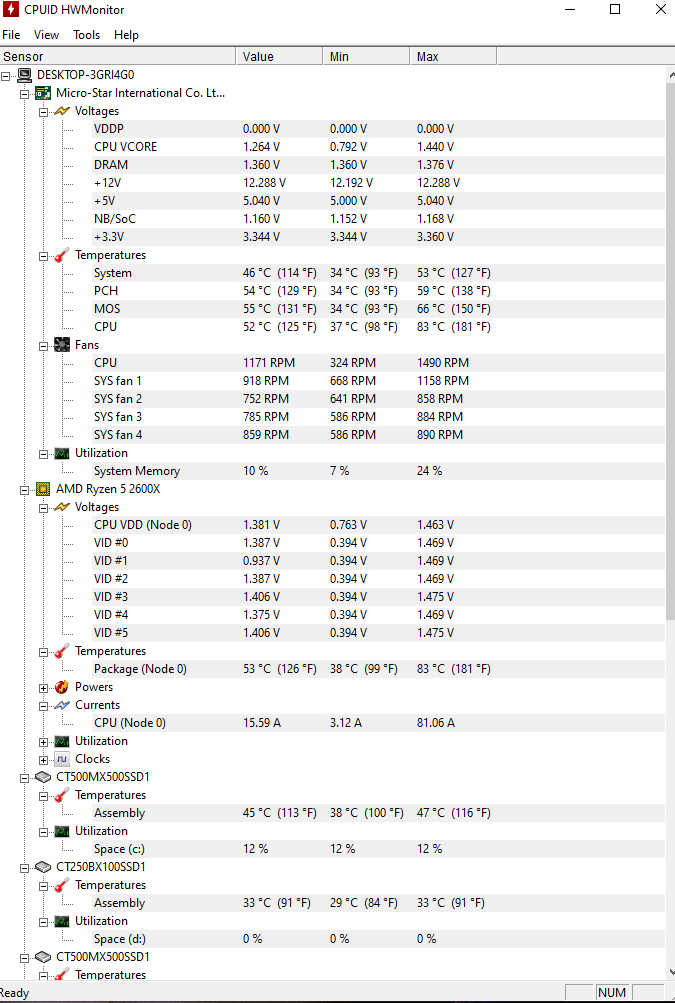
Task: Click the thermometer icon beside motherboard Temperatures
Action: click(x=62, y=255)
